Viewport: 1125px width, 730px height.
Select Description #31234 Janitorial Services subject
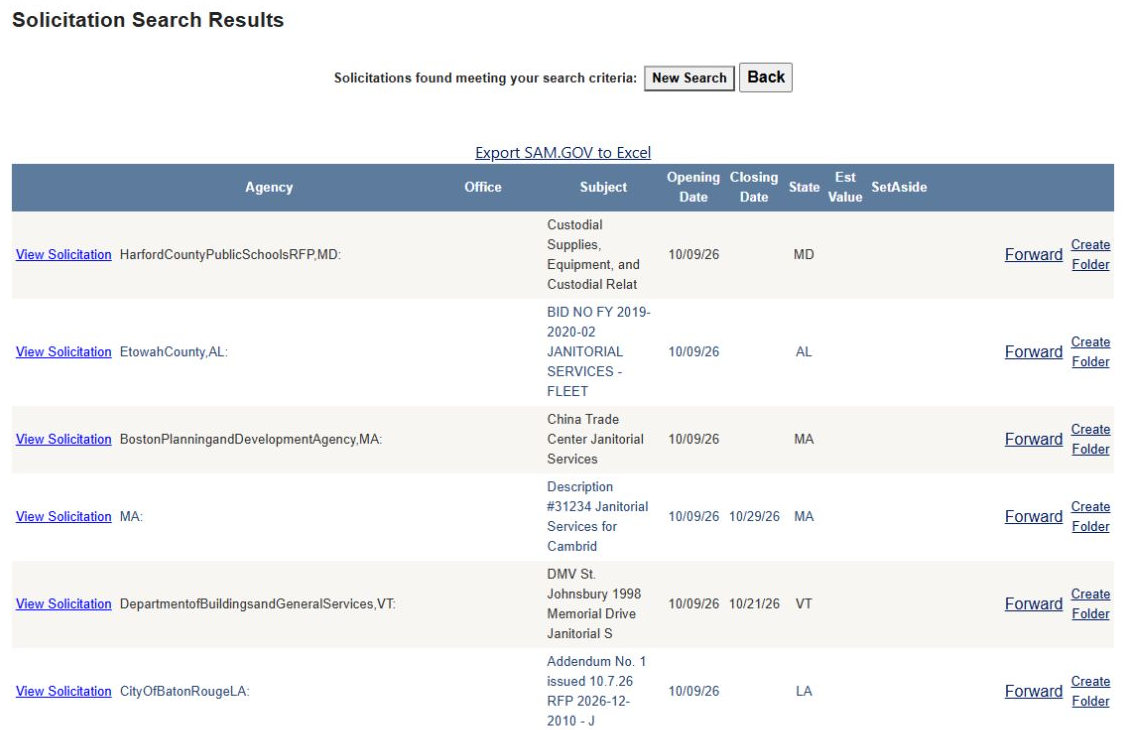[x=598, y=516]
